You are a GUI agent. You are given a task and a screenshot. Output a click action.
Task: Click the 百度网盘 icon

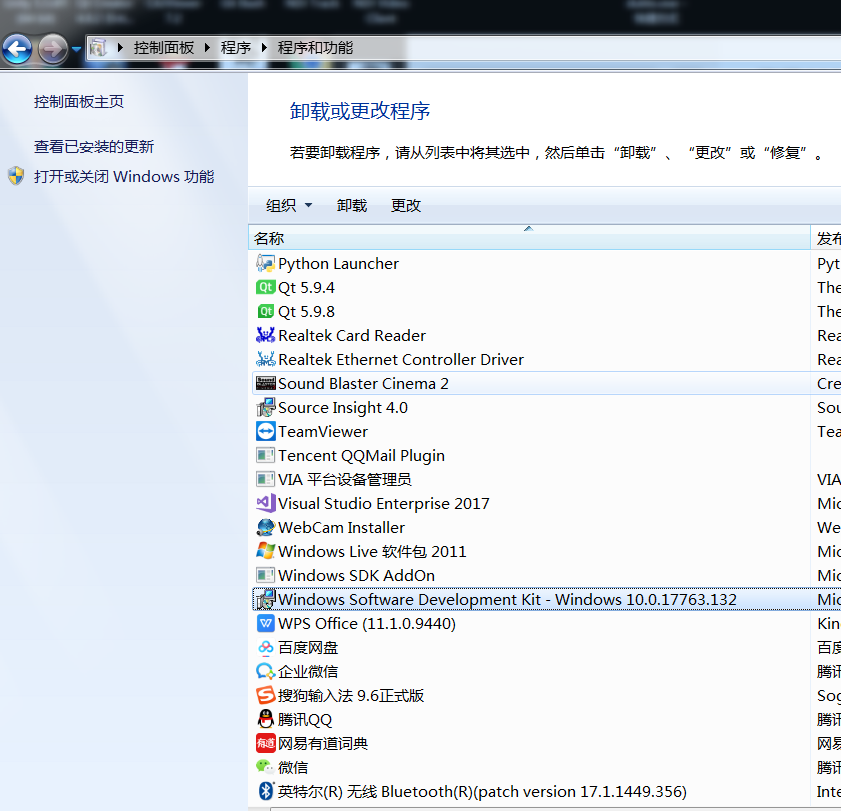265,647
